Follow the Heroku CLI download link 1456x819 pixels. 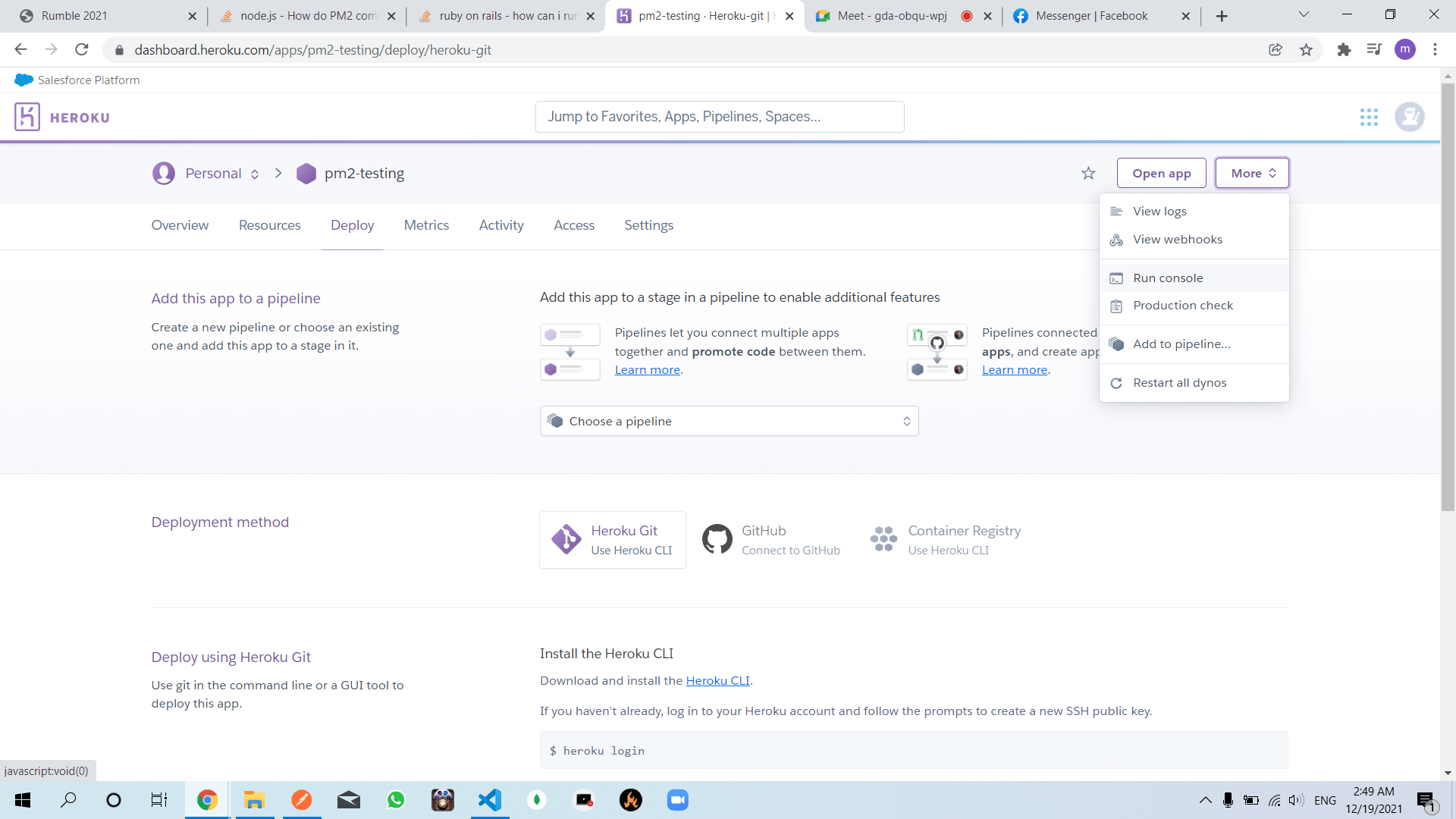(717, 681)
